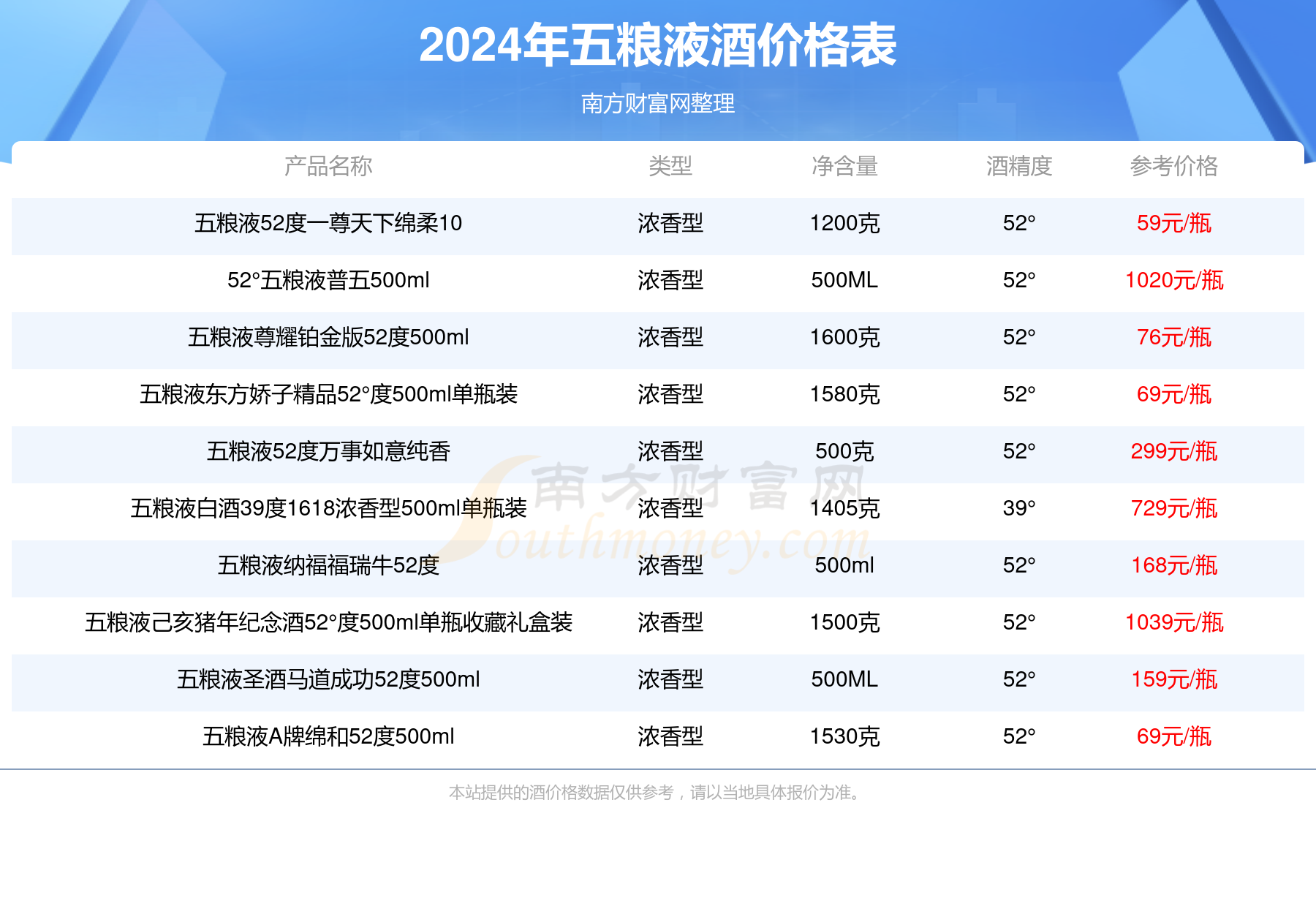This screenshot has height=914, width=1316.
Task: Click 浓香型 in the A牌绵和 row
Action: coord(670,736)
